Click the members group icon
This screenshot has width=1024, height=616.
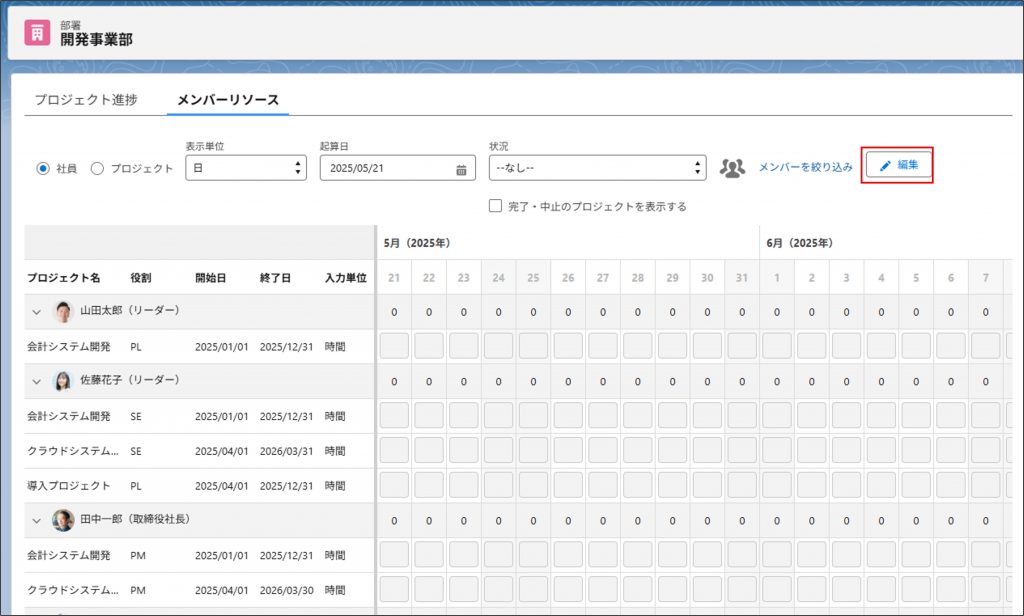click(x=733, y=168)
